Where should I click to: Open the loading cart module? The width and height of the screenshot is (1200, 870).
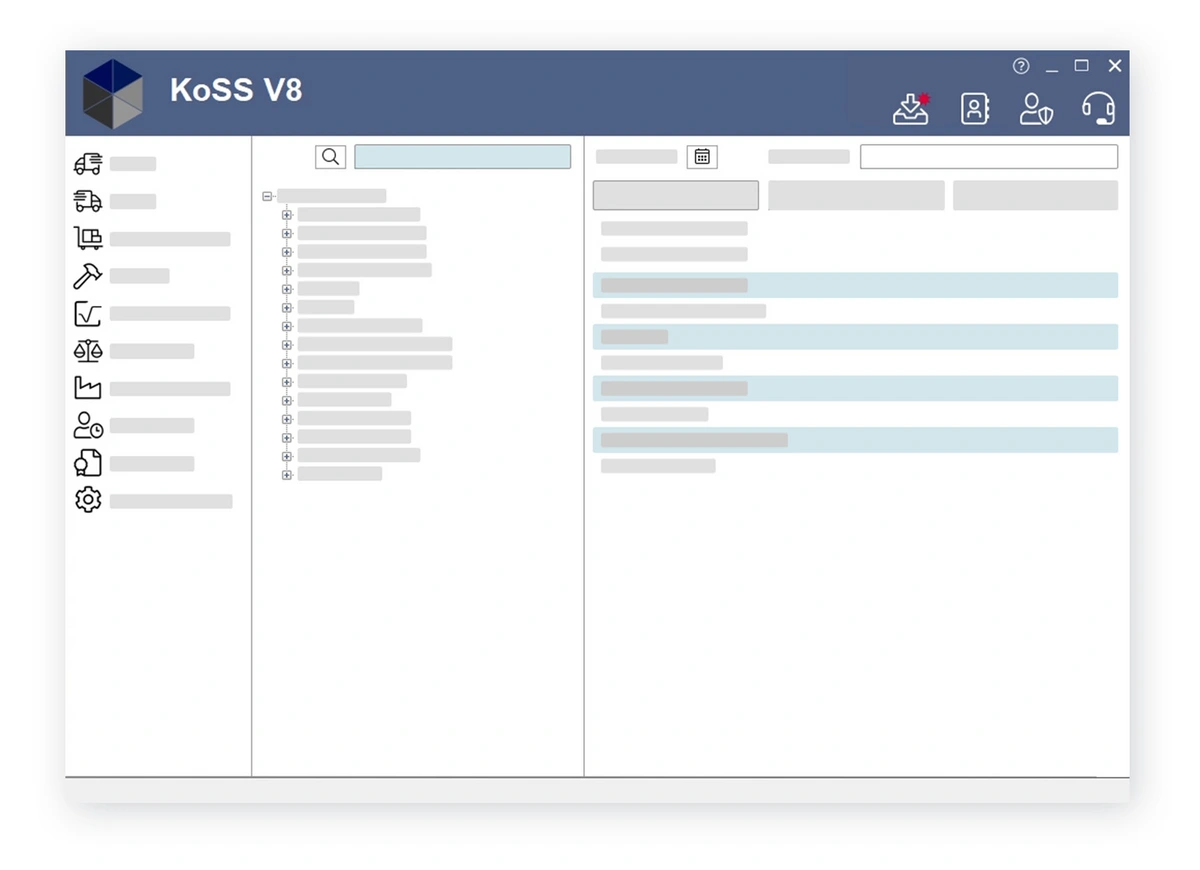(x=88, y=238)
